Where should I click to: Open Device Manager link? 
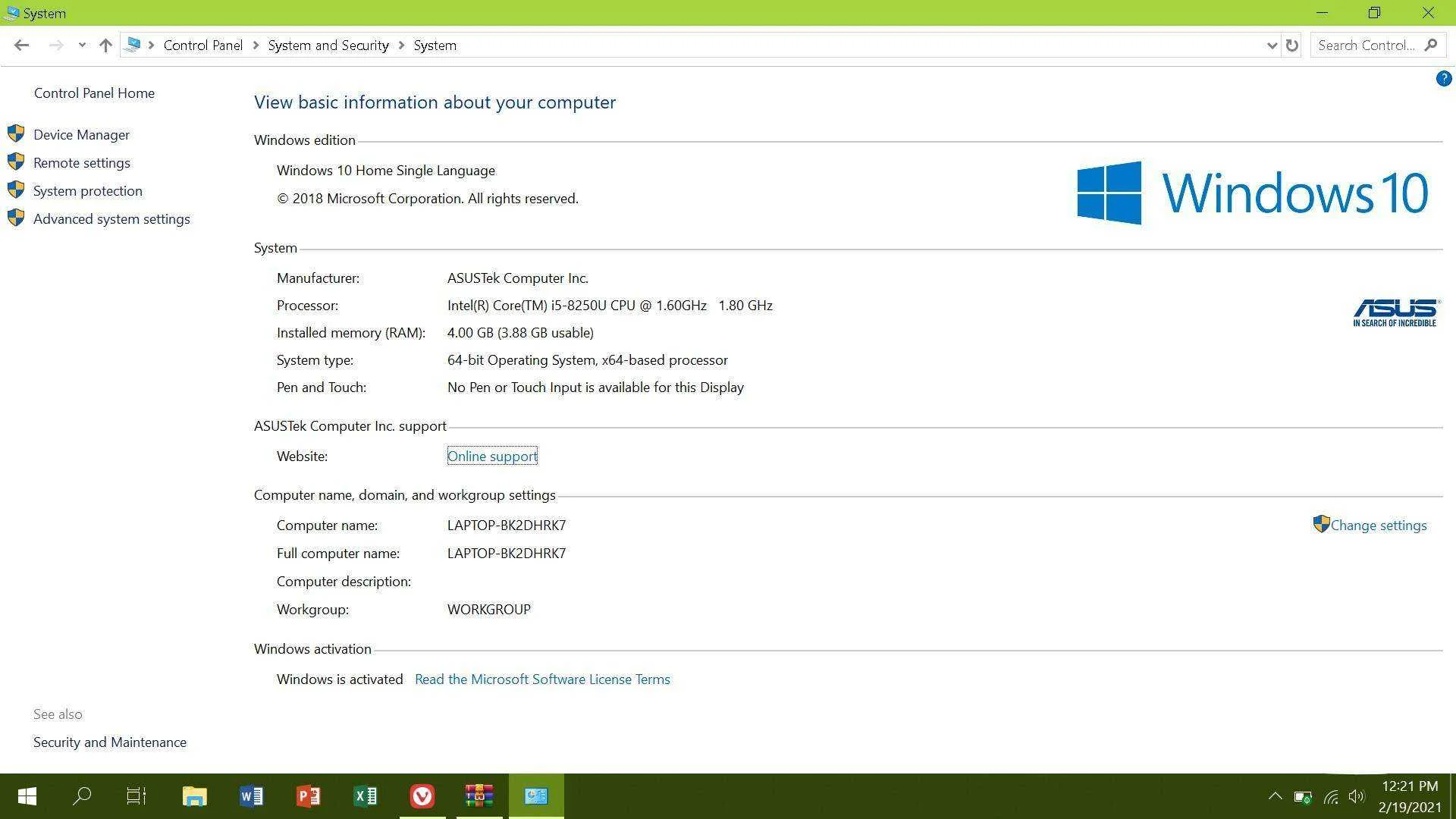(81, 135)
